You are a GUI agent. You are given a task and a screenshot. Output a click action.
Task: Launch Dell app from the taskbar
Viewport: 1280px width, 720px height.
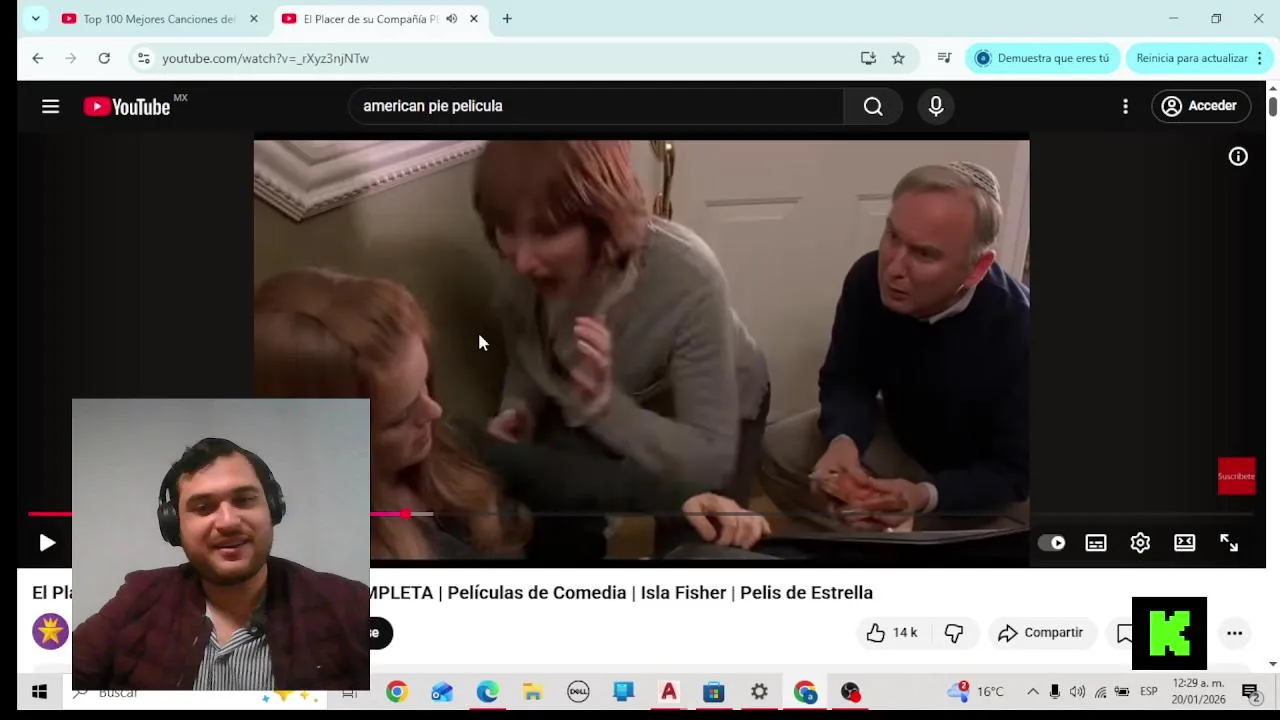578,692
